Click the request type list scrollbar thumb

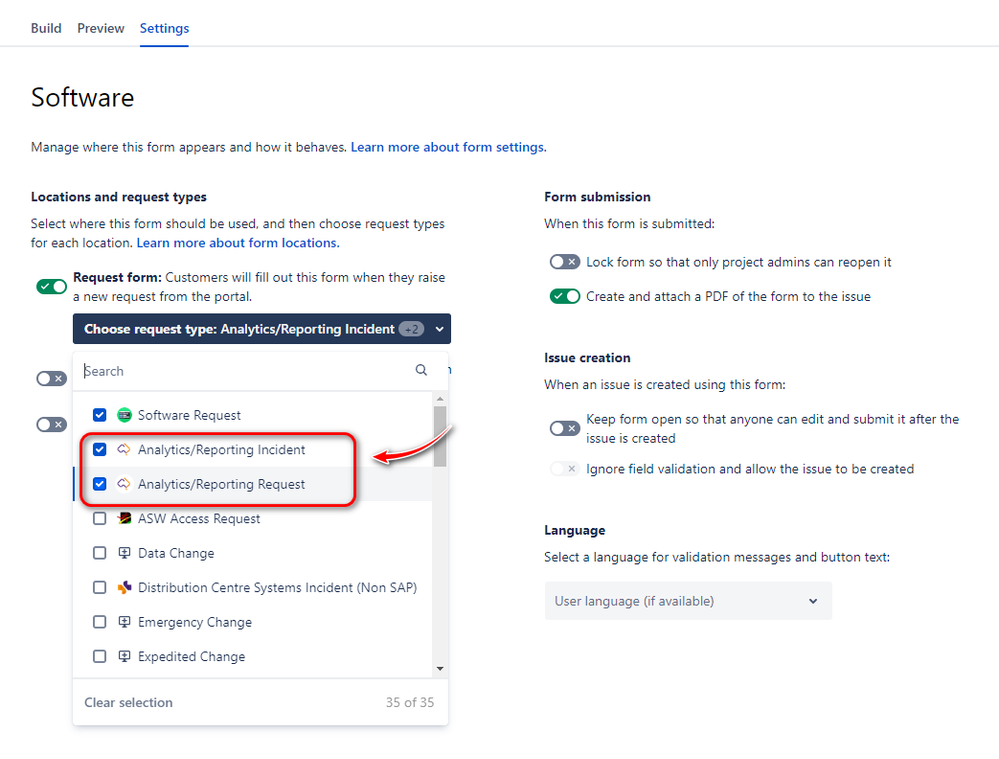[440, 437]
